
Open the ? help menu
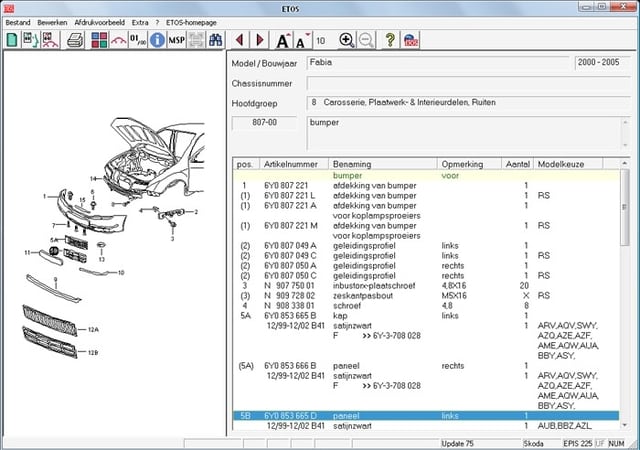point(157,22)
